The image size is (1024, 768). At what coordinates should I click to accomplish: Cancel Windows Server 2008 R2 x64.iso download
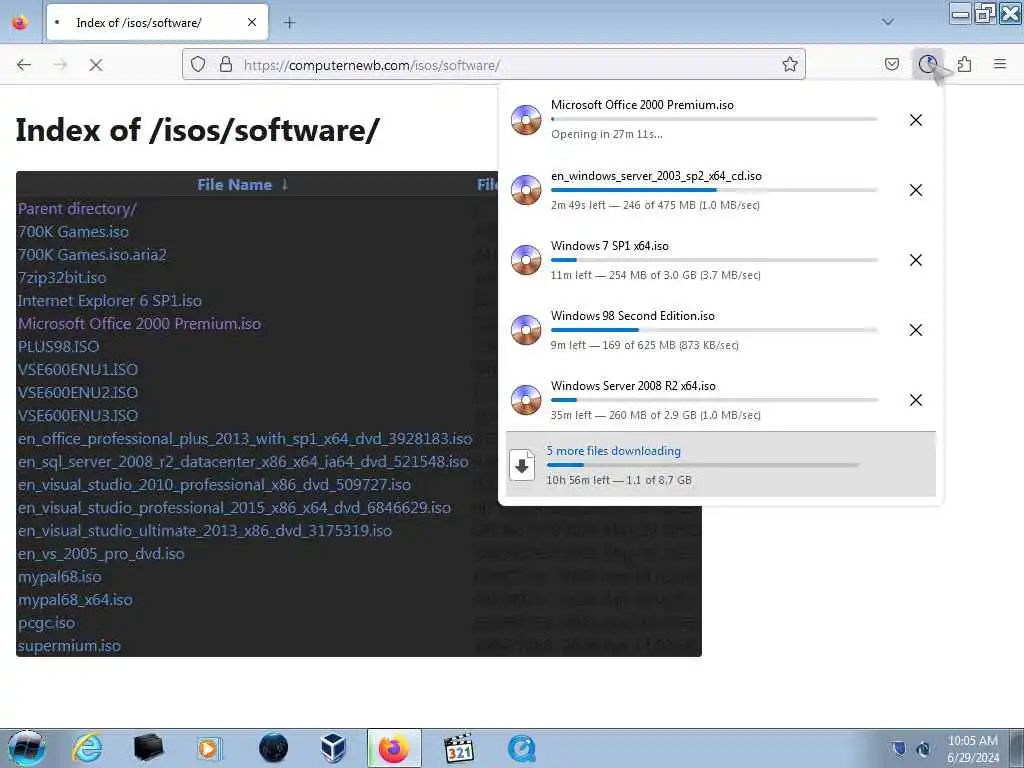tap(916, 400)
